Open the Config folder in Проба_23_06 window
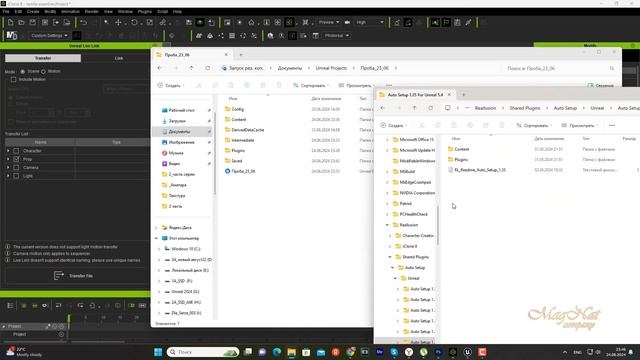 tap(238, 109)
